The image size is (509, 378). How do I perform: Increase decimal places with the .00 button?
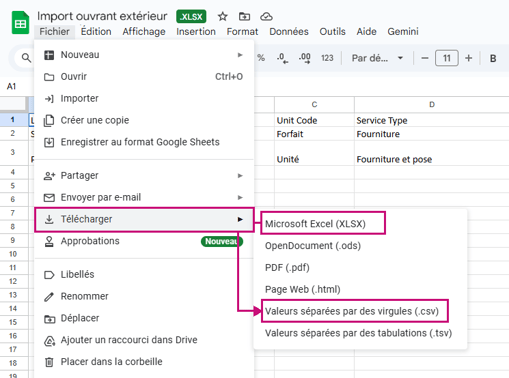click(304, 58)
